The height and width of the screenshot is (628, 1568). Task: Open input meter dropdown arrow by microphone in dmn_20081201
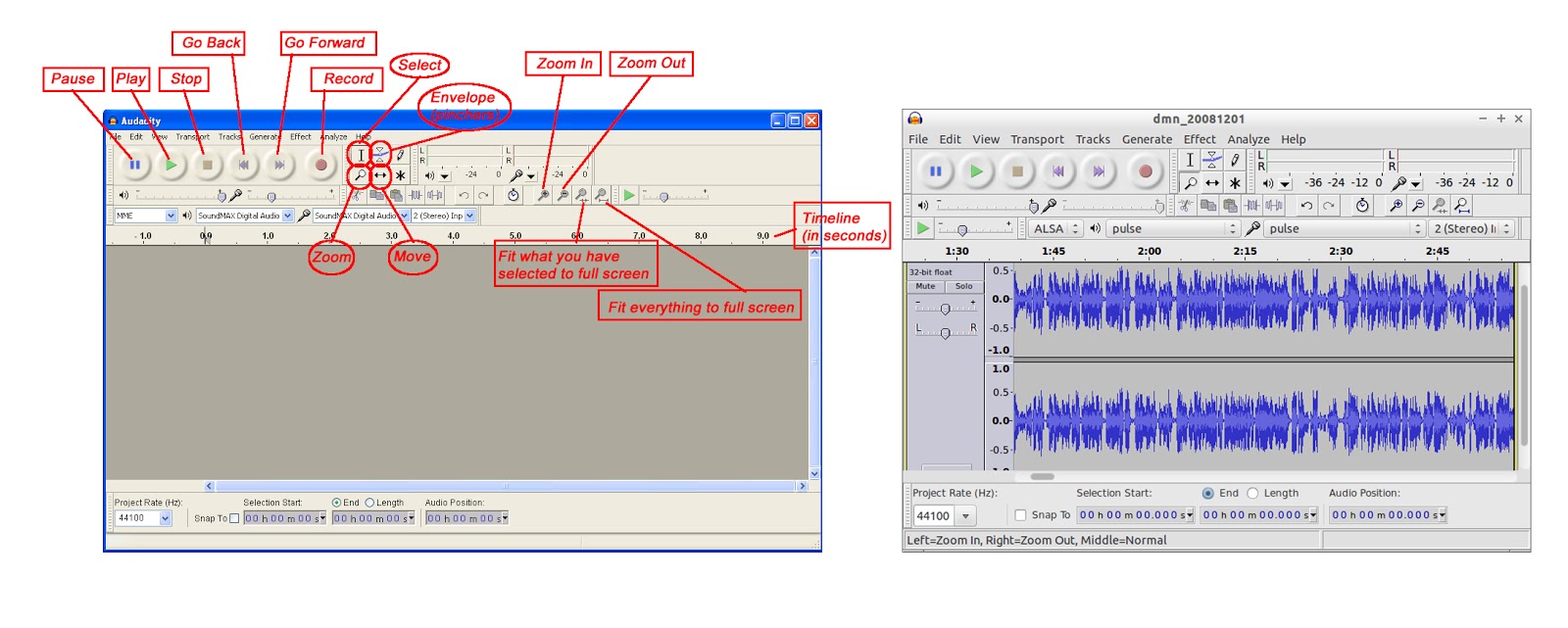tap(1416, 183)
